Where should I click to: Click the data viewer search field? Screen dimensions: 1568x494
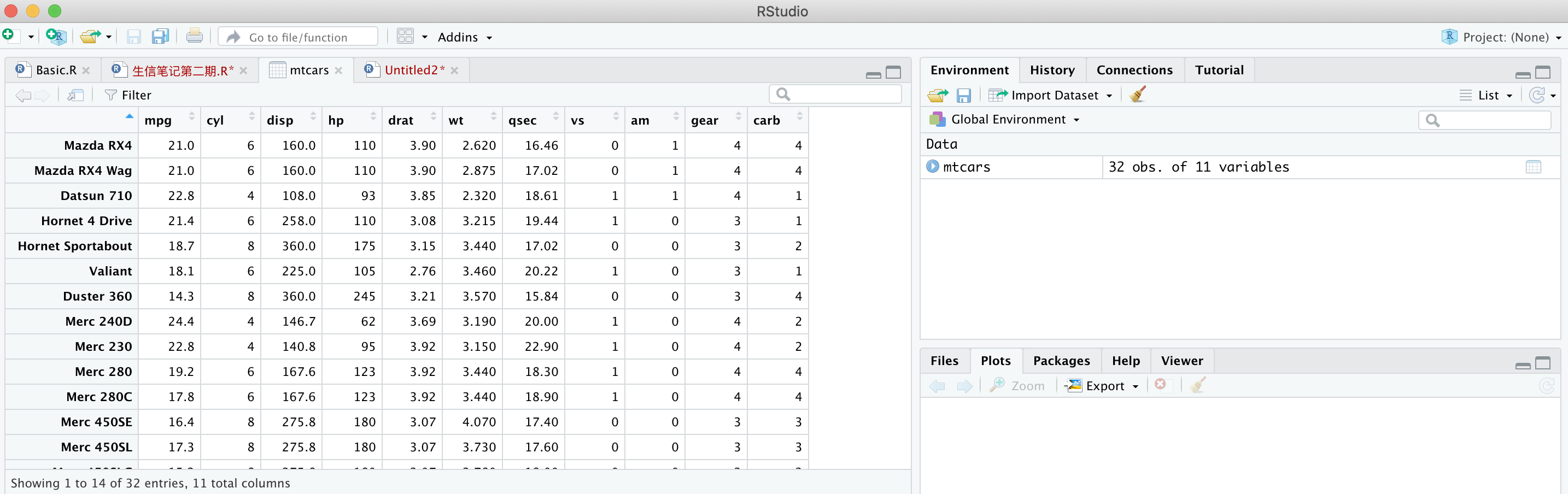point(835,95)
